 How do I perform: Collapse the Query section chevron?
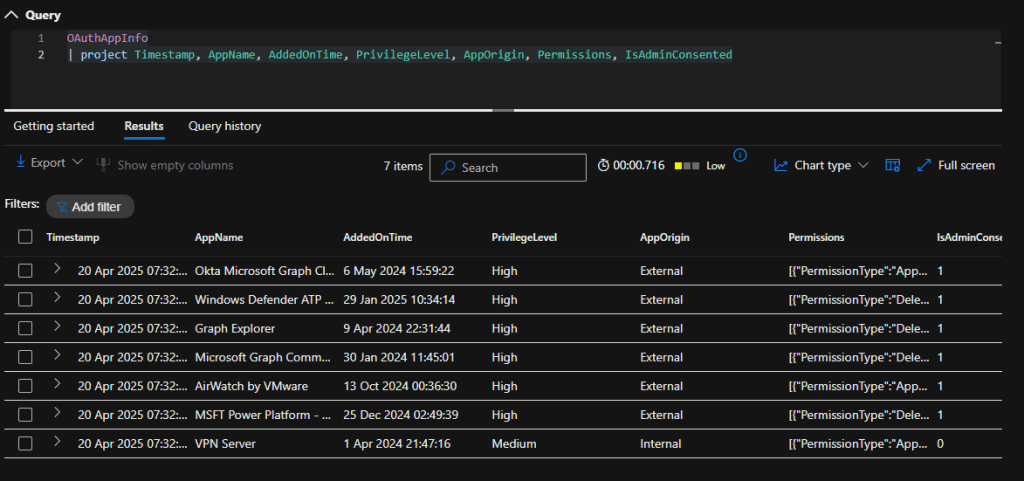tap(12, 15)
